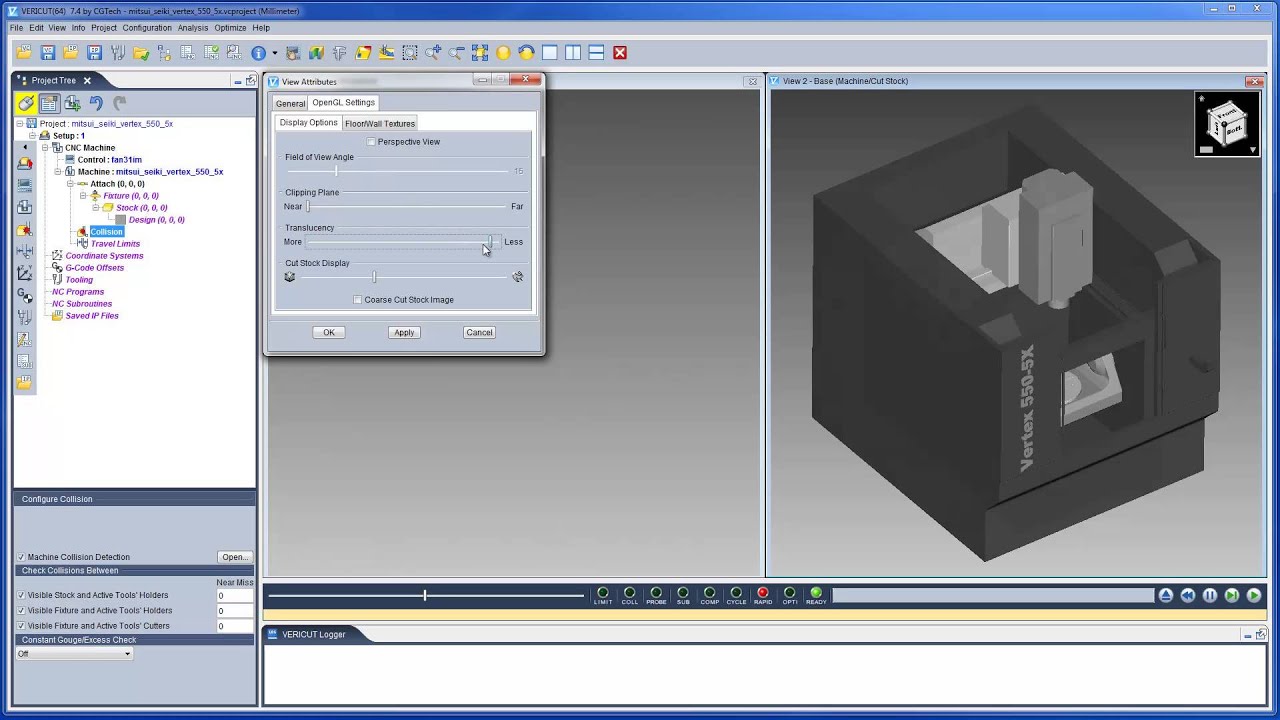This screenshot has width=1280, height=720.
Task: Click the import/add icon in Project Tree toolbar
Action: (72, 103)
